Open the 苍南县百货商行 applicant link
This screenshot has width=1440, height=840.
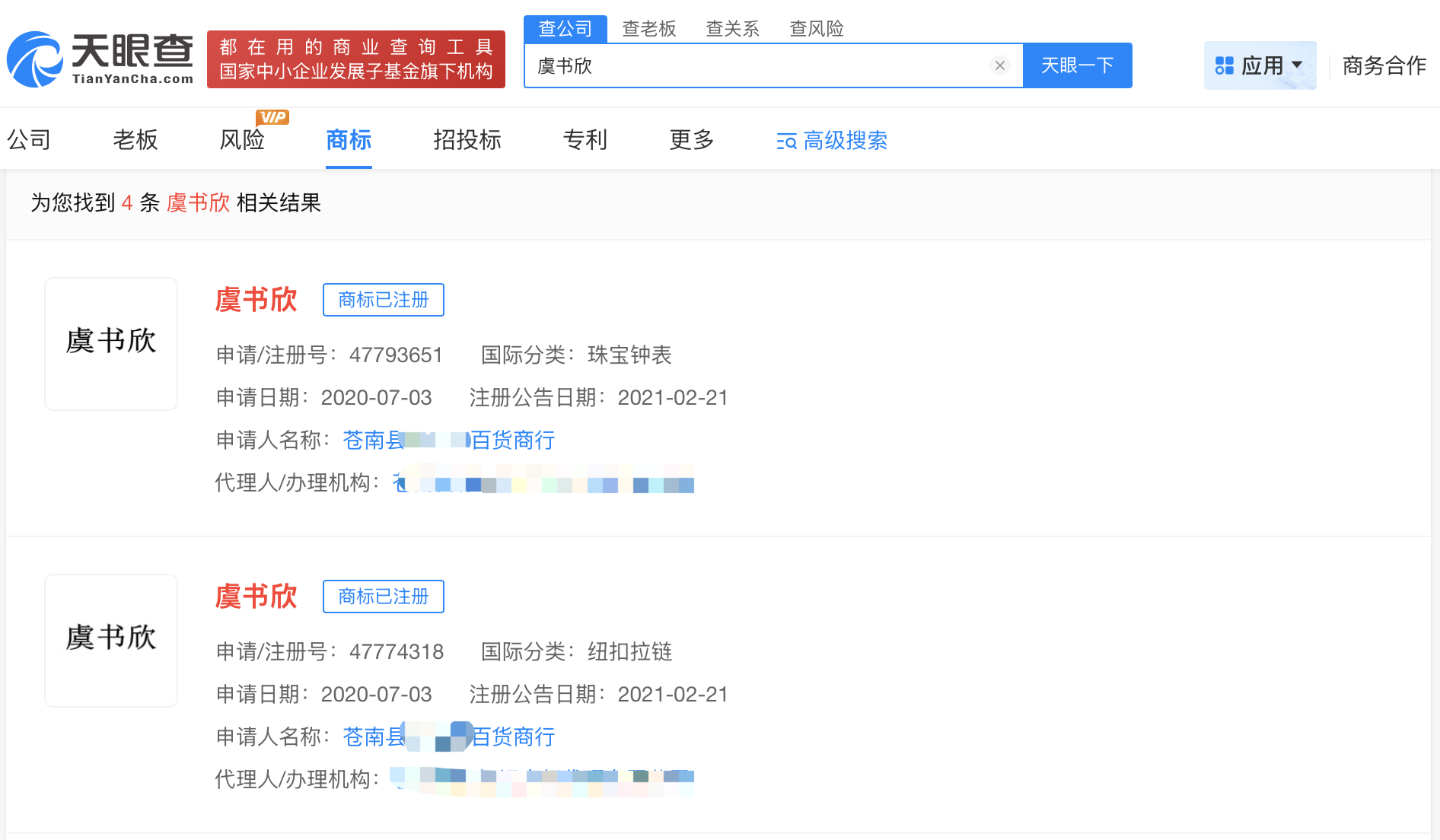pyautogui.click(x=448, y=441)
